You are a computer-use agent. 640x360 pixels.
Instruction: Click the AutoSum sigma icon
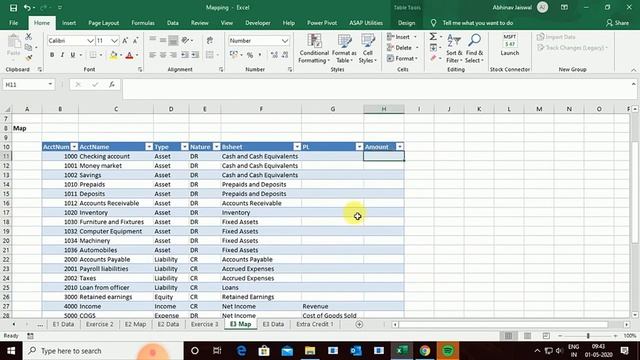click(x=433, y=37)
